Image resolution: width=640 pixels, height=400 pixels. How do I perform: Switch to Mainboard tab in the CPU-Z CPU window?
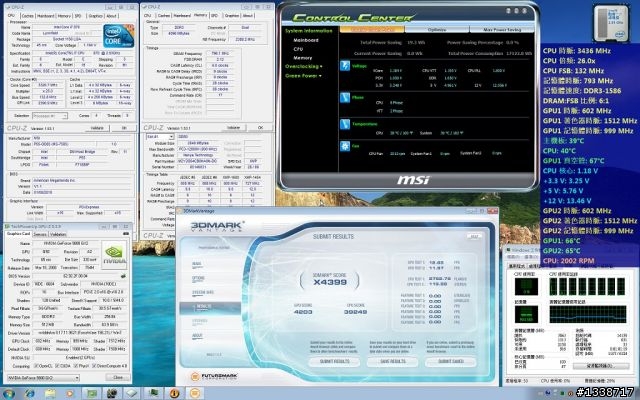[x=45, y=16]
